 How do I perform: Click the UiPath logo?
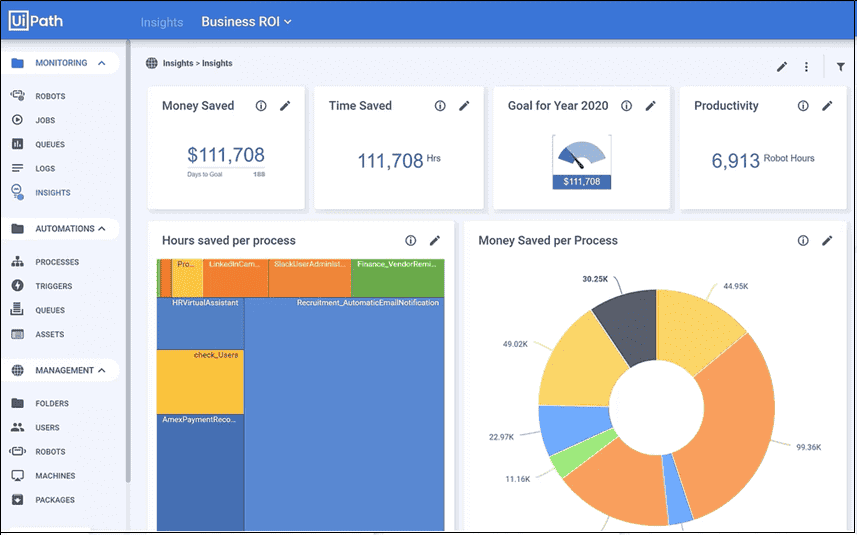[36, 21]
